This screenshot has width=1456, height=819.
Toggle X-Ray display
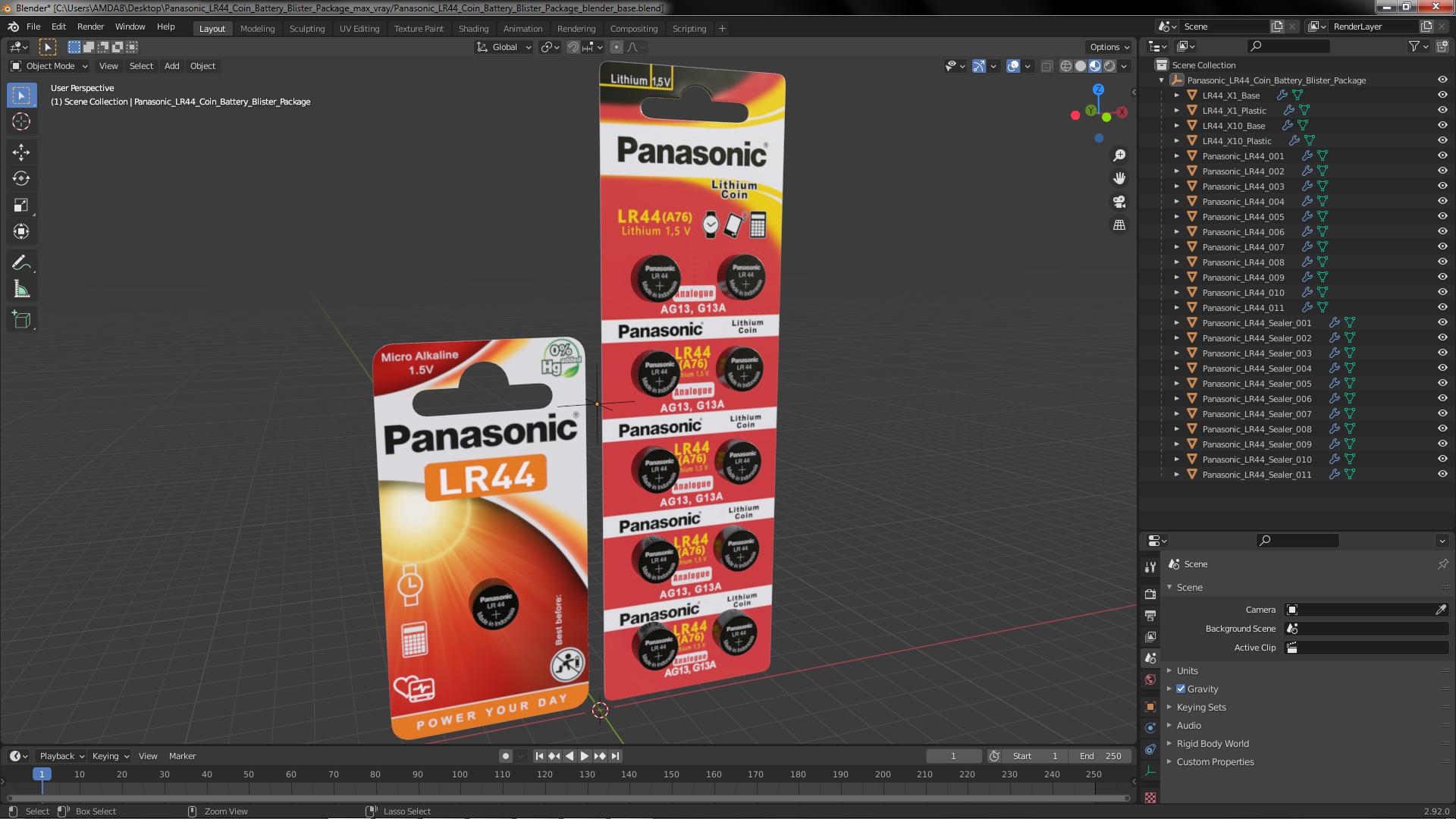point(1046,66)
